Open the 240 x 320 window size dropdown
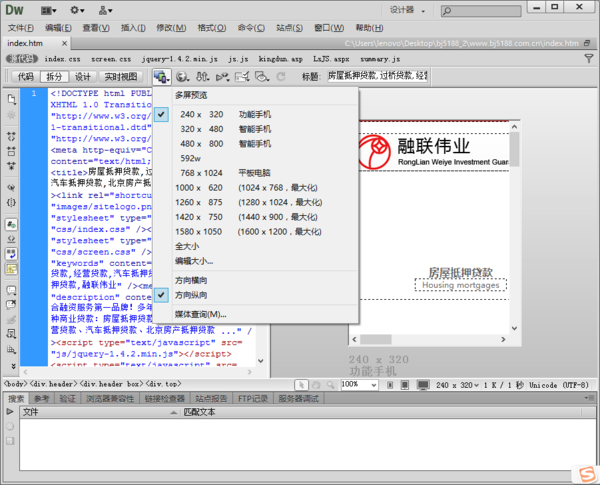The image size is (600, 485). [x=457, y=385]
